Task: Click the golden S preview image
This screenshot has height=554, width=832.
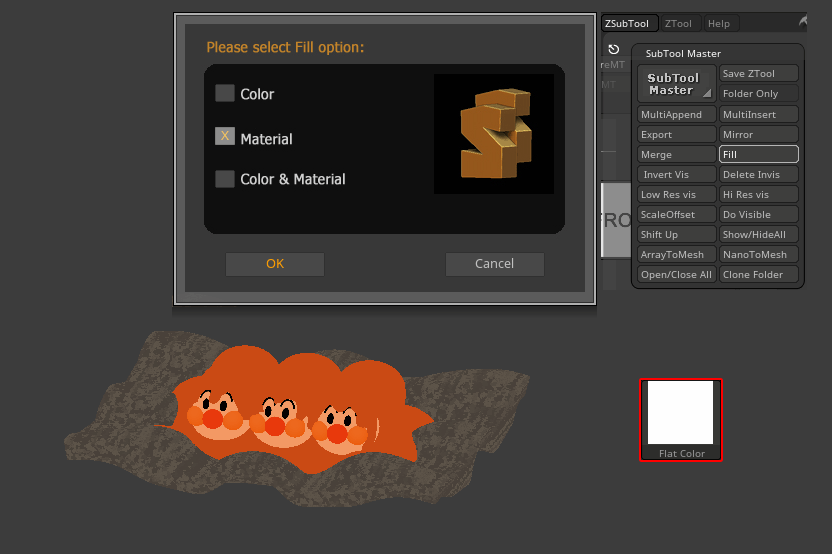Action: coord(493,134)
